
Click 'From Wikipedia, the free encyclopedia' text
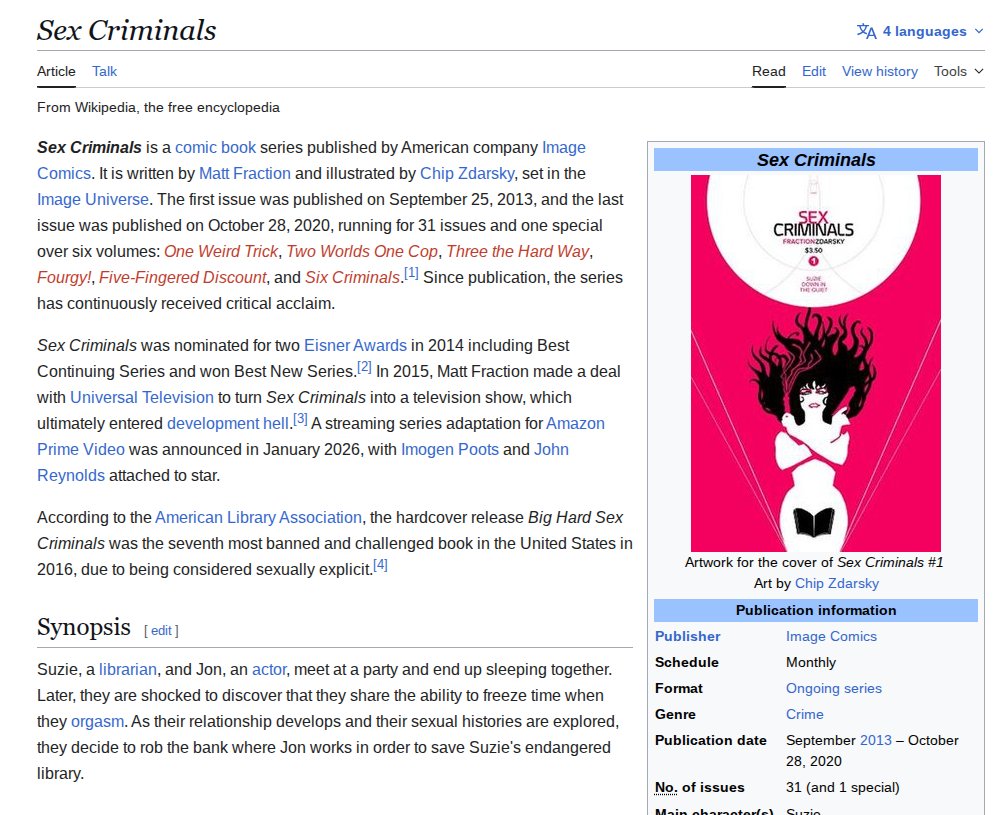(x=159, y=107)
